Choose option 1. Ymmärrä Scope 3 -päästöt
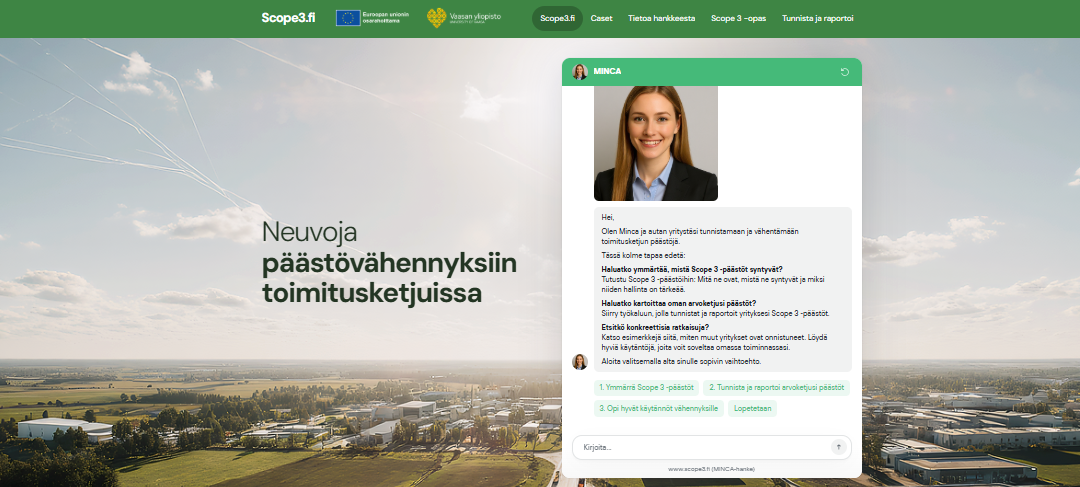Screen dimensions: 1080x487 point(646,388)
